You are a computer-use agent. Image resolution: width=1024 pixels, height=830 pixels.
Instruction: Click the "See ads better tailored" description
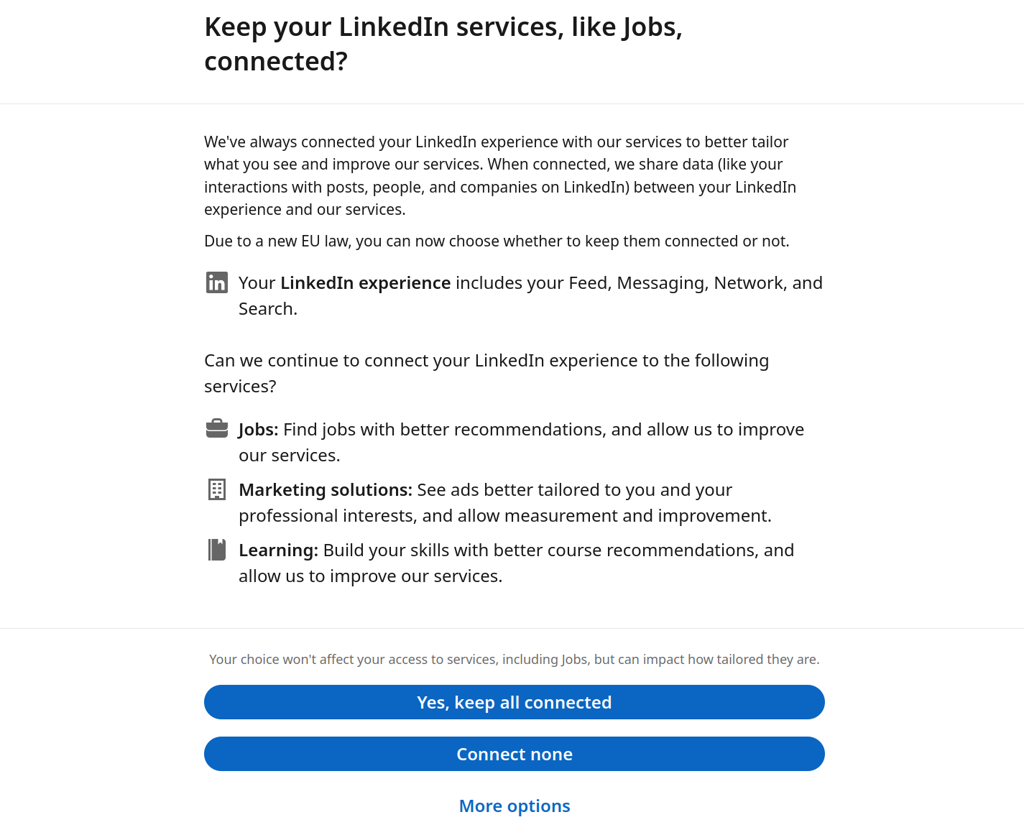[x=575, y=490]
